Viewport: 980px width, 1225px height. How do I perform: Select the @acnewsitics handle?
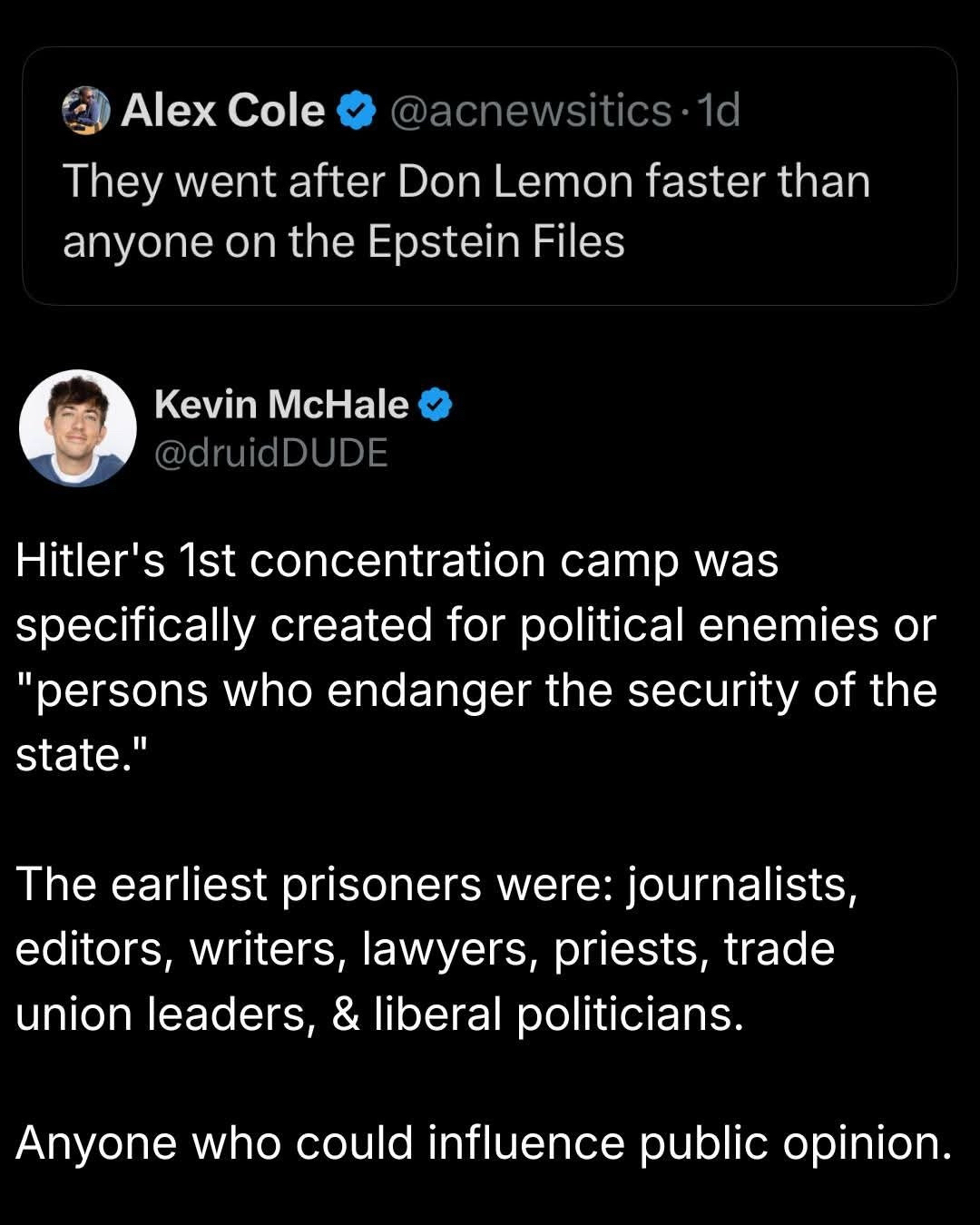click(531, 111)
